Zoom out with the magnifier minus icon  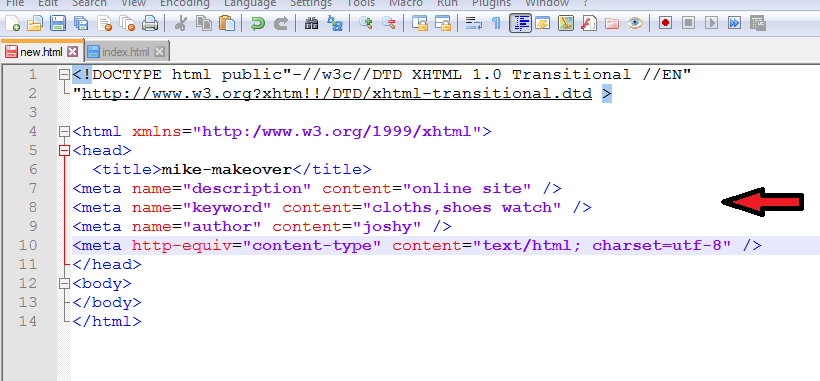pos(388,23)
